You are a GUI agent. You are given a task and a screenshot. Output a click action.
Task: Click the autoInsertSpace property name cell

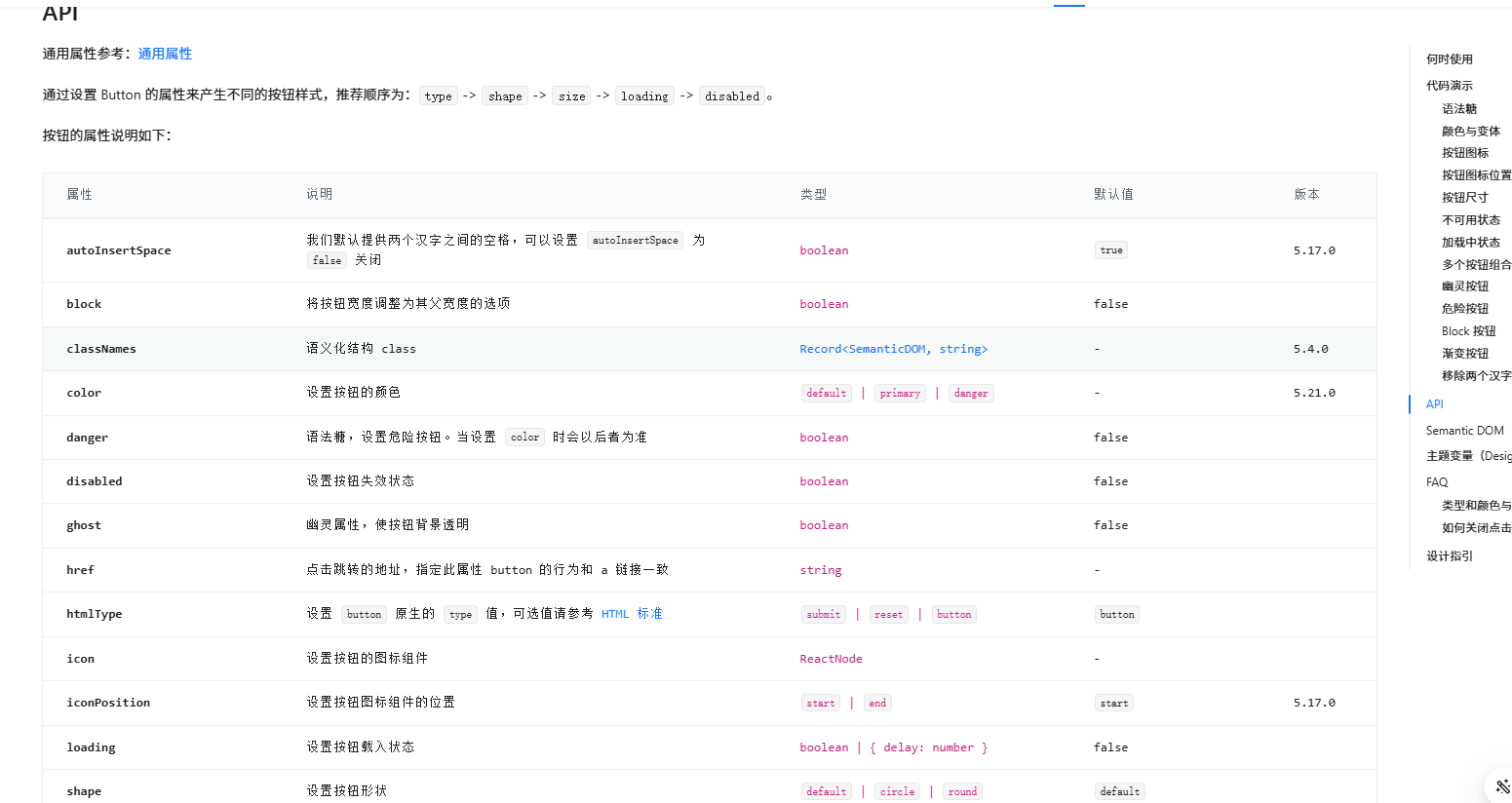(118, 250)
